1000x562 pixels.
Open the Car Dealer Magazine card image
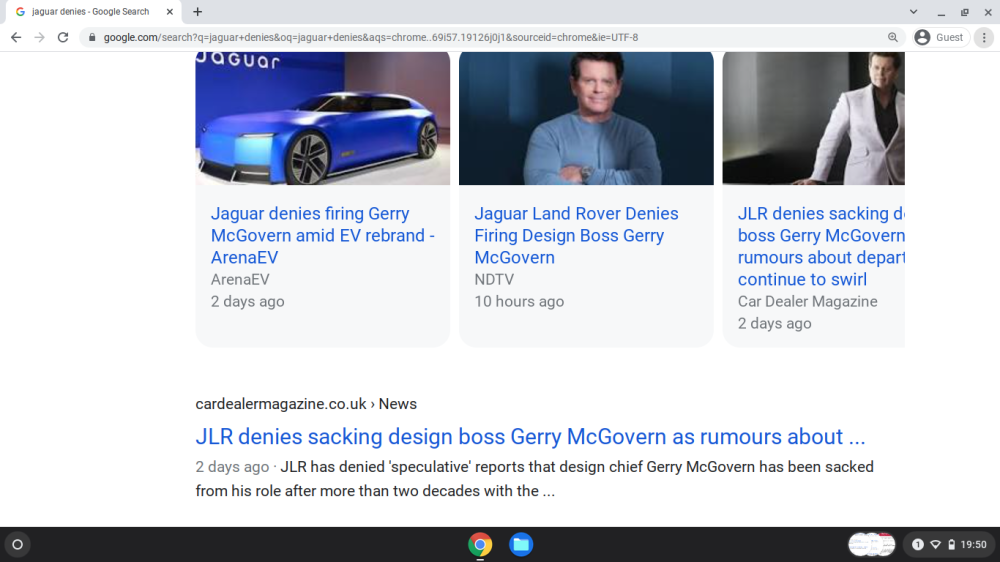(813, 118)
